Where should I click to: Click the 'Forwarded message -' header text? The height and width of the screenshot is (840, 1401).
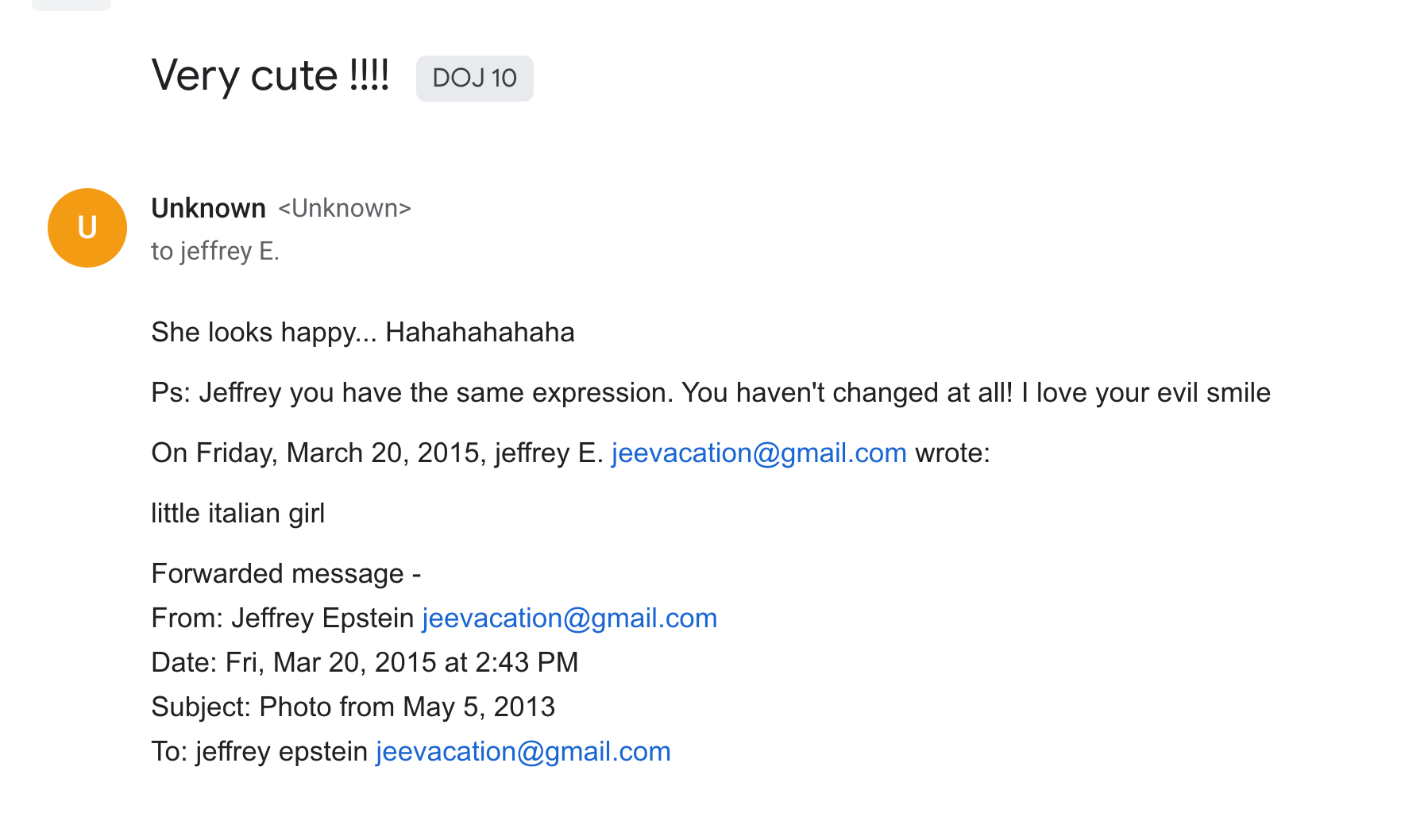(285, 573)
